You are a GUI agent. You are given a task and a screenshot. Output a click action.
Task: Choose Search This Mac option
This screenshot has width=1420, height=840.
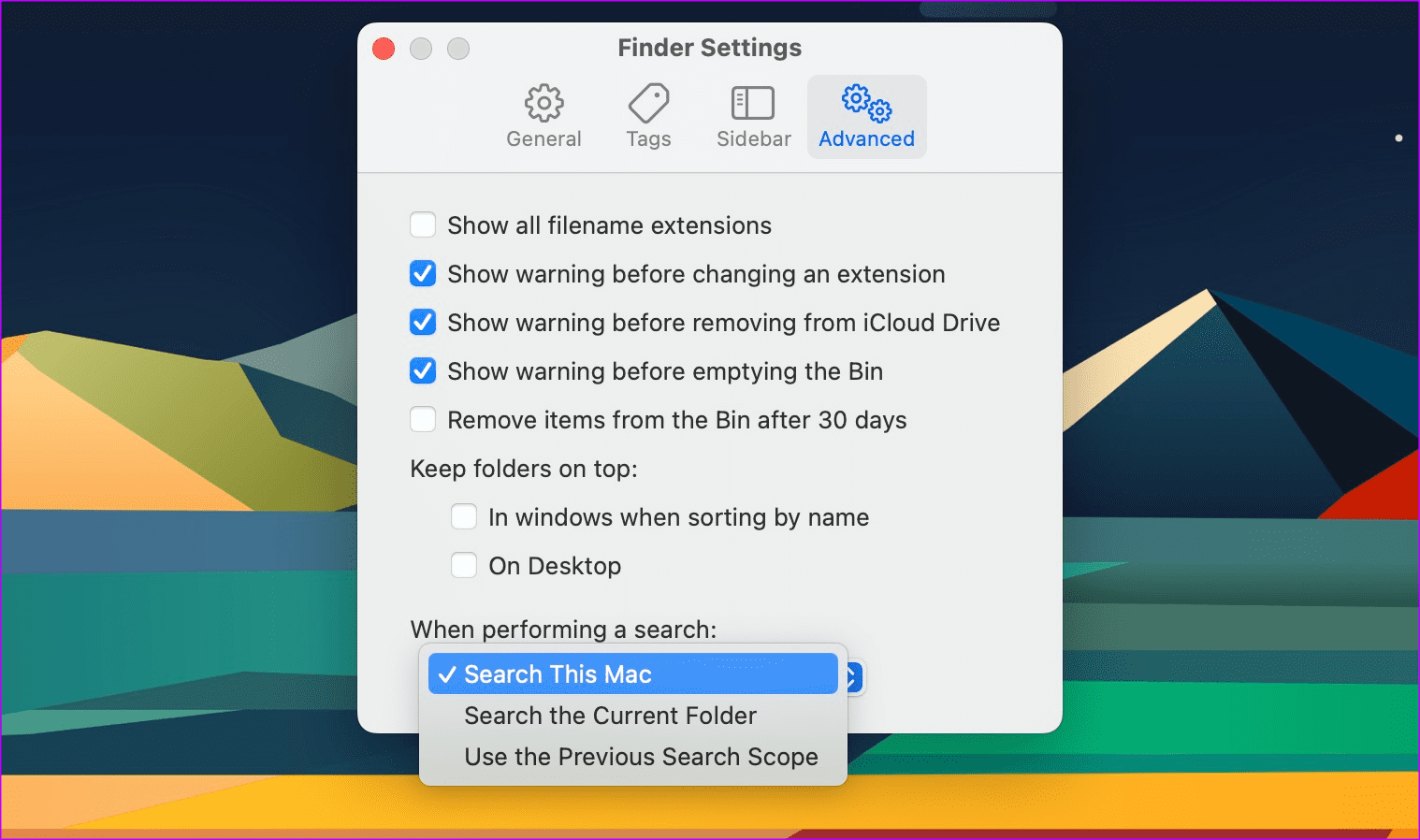pos(632,674)
